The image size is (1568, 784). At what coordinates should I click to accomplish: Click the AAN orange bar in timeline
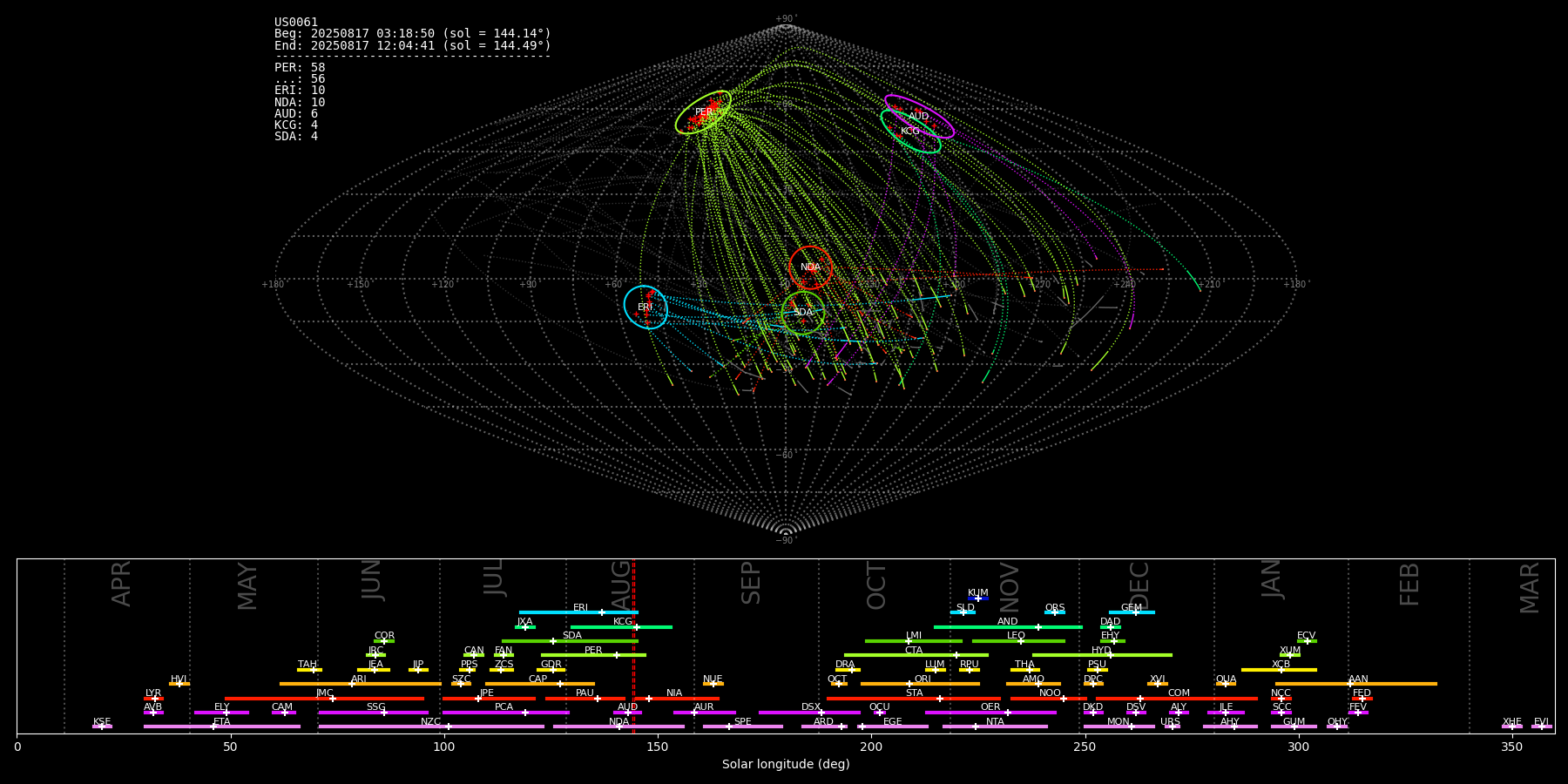coord(1356,684)
